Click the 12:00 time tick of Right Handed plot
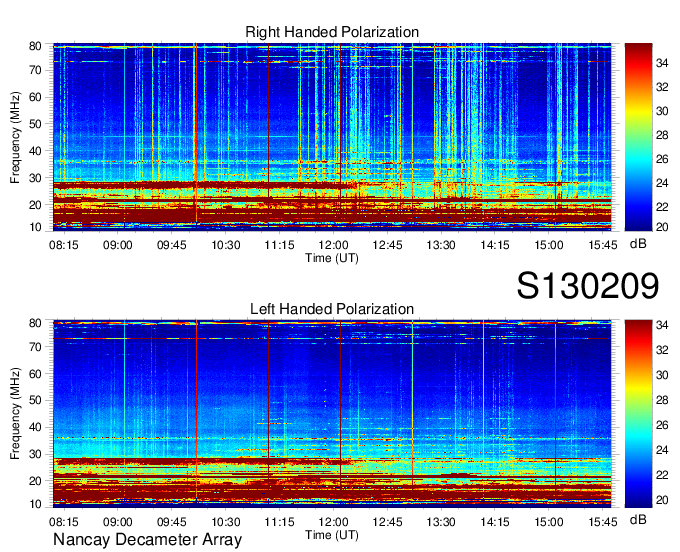The height and width of the screenshot is (552, 680). pos(333,245)
